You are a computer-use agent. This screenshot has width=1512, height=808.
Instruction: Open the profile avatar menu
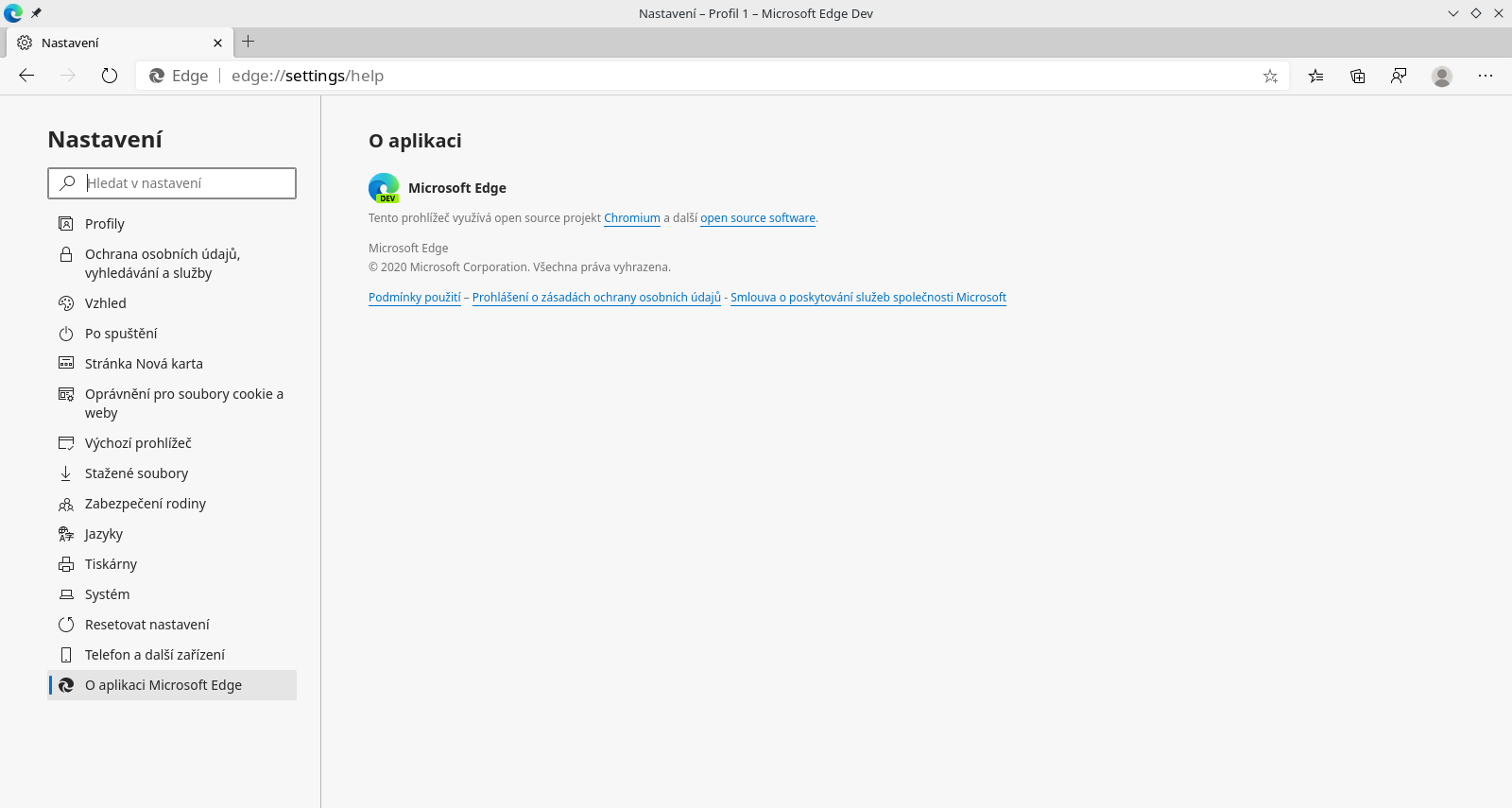1442,76
